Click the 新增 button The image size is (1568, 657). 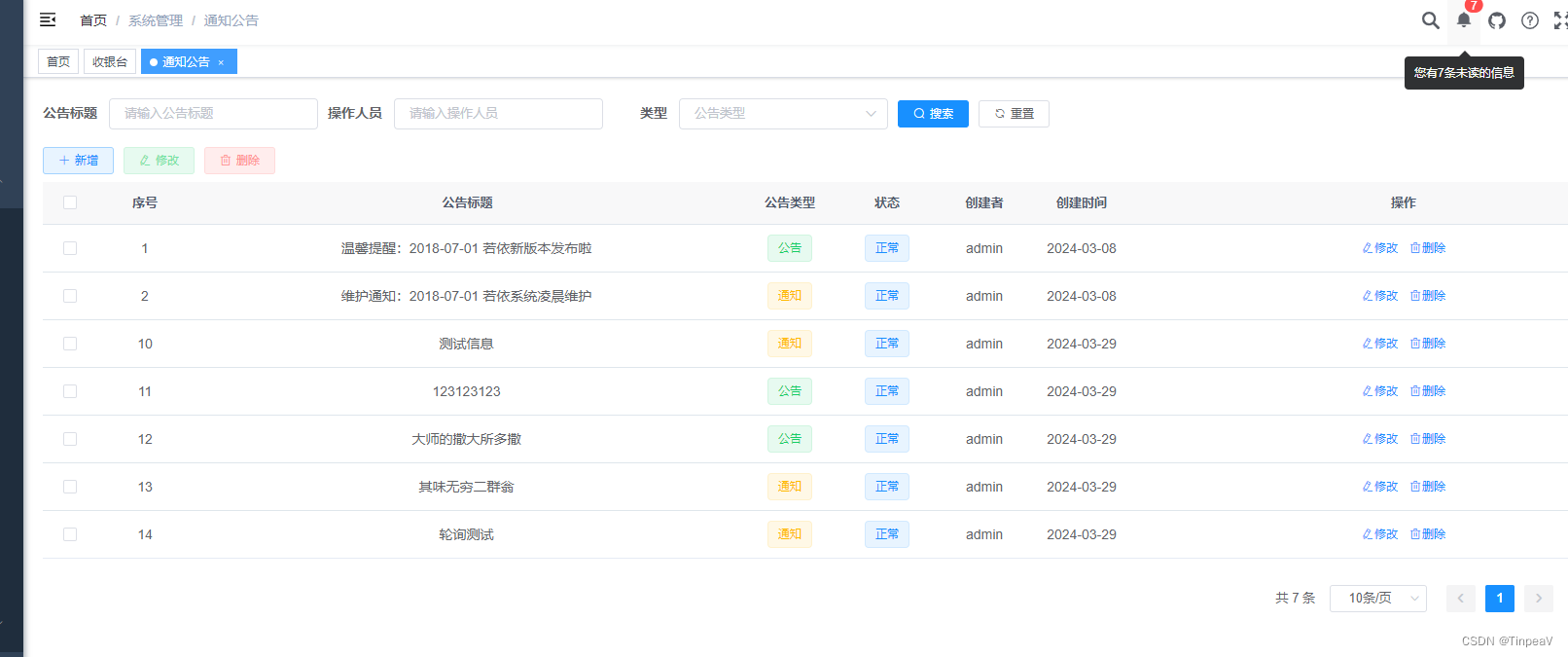click(78, 161)
